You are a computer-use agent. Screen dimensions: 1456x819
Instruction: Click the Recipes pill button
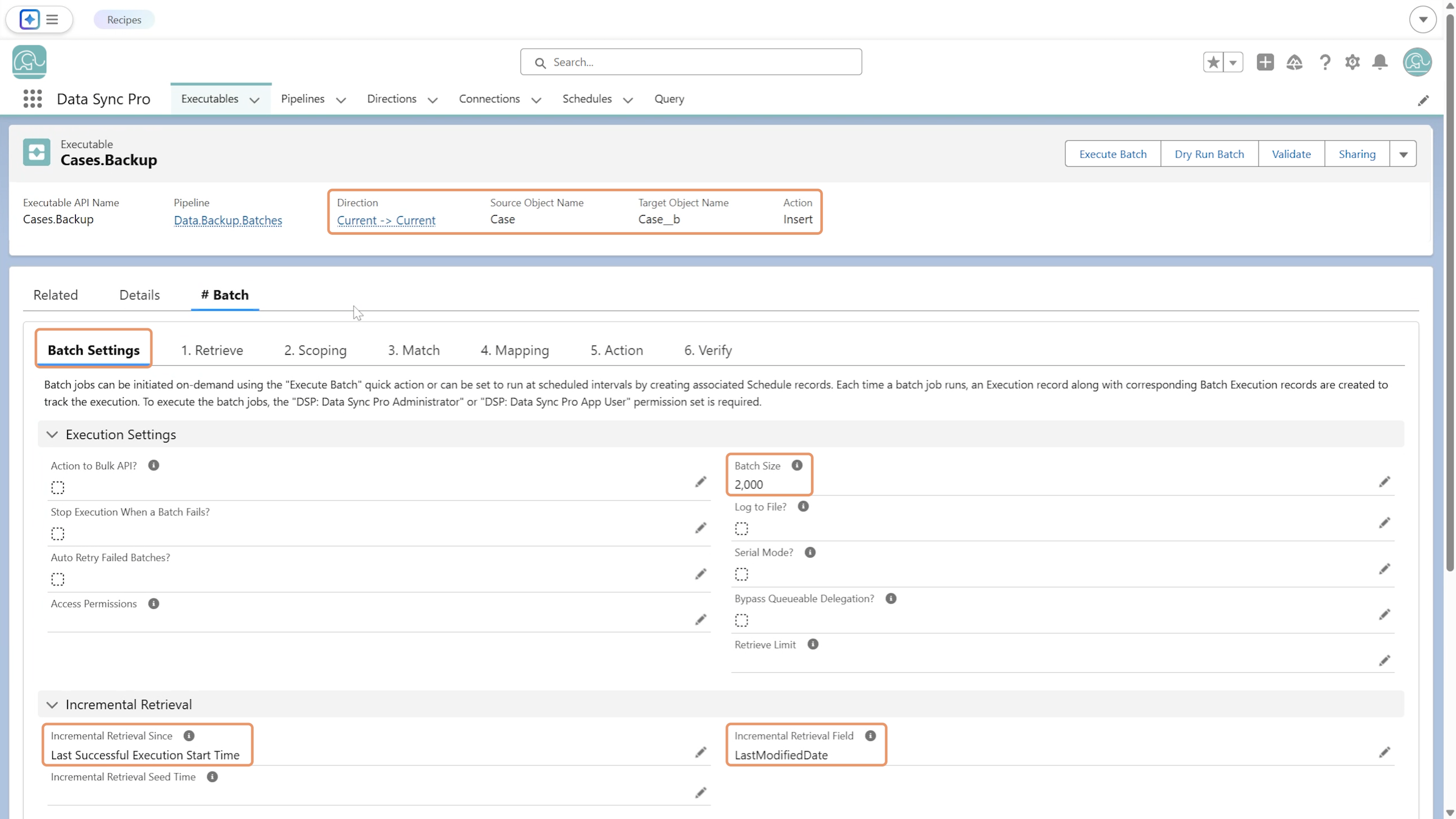tap(124, 20)
